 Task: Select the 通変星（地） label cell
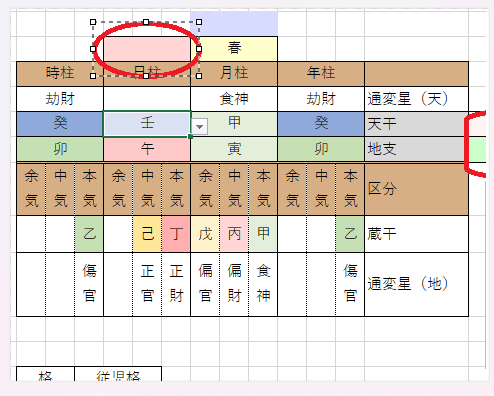tap(417, 284)
